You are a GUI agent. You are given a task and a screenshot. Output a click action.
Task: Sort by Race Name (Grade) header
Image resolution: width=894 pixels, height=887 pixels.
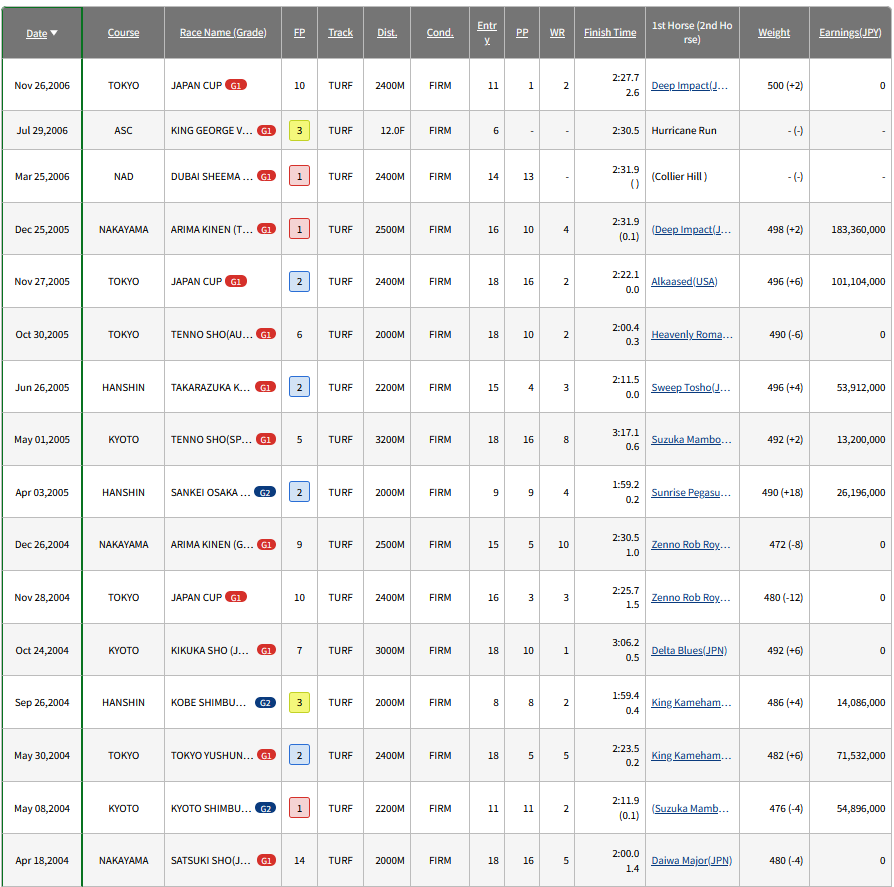(x=223, y=32)
